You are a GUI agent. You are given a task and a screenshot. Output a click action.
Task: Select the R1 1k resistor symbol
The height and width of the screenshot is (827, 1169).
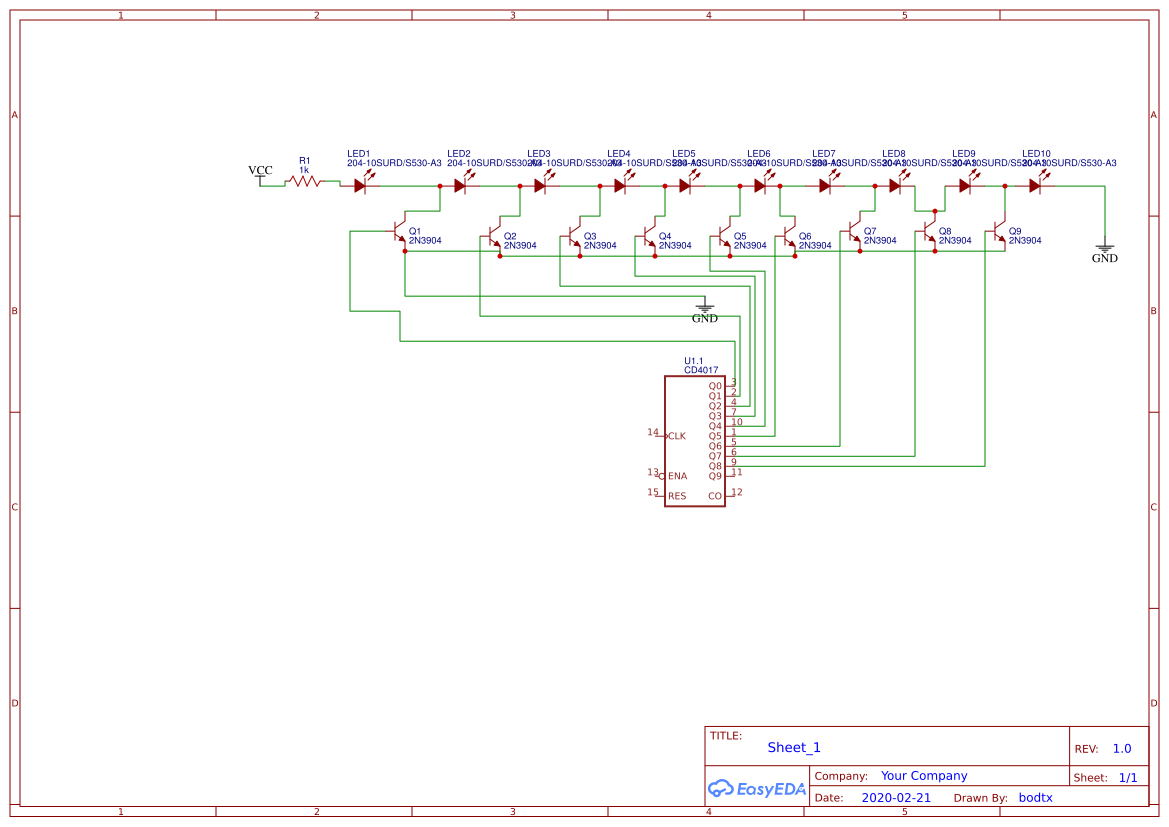pyautogui.click(x=303, y=183)
